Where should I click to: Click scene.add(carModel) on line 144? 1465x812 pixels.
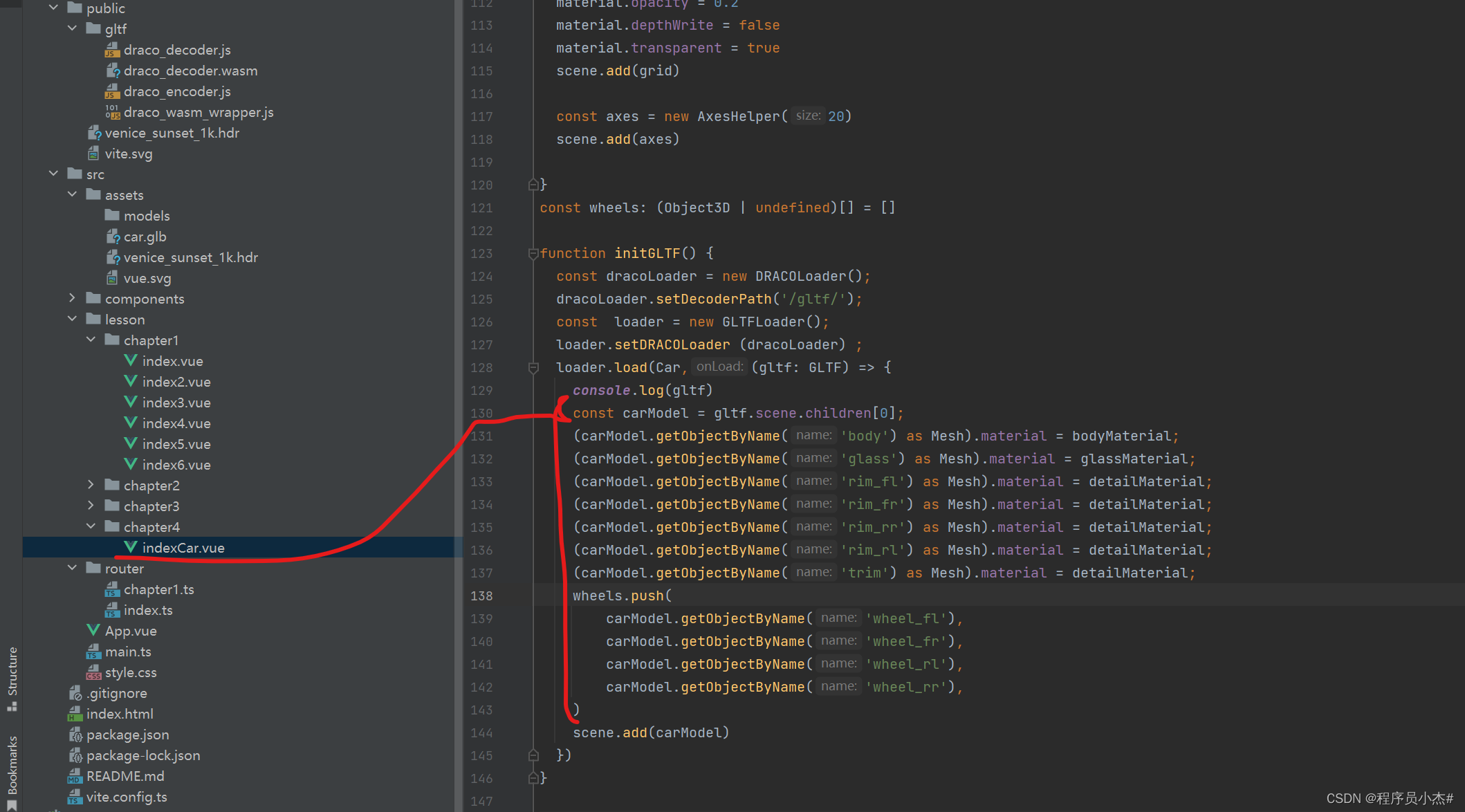click(x=651, y=732)
